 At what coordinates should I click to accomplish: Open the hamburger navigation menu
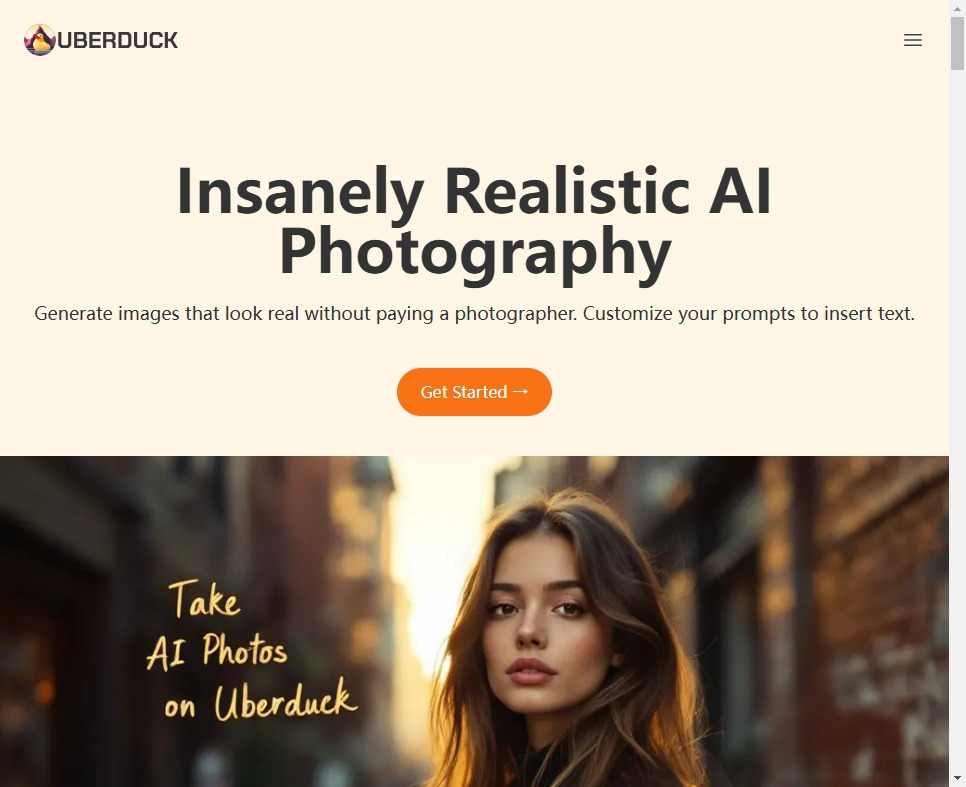point(912,40)
